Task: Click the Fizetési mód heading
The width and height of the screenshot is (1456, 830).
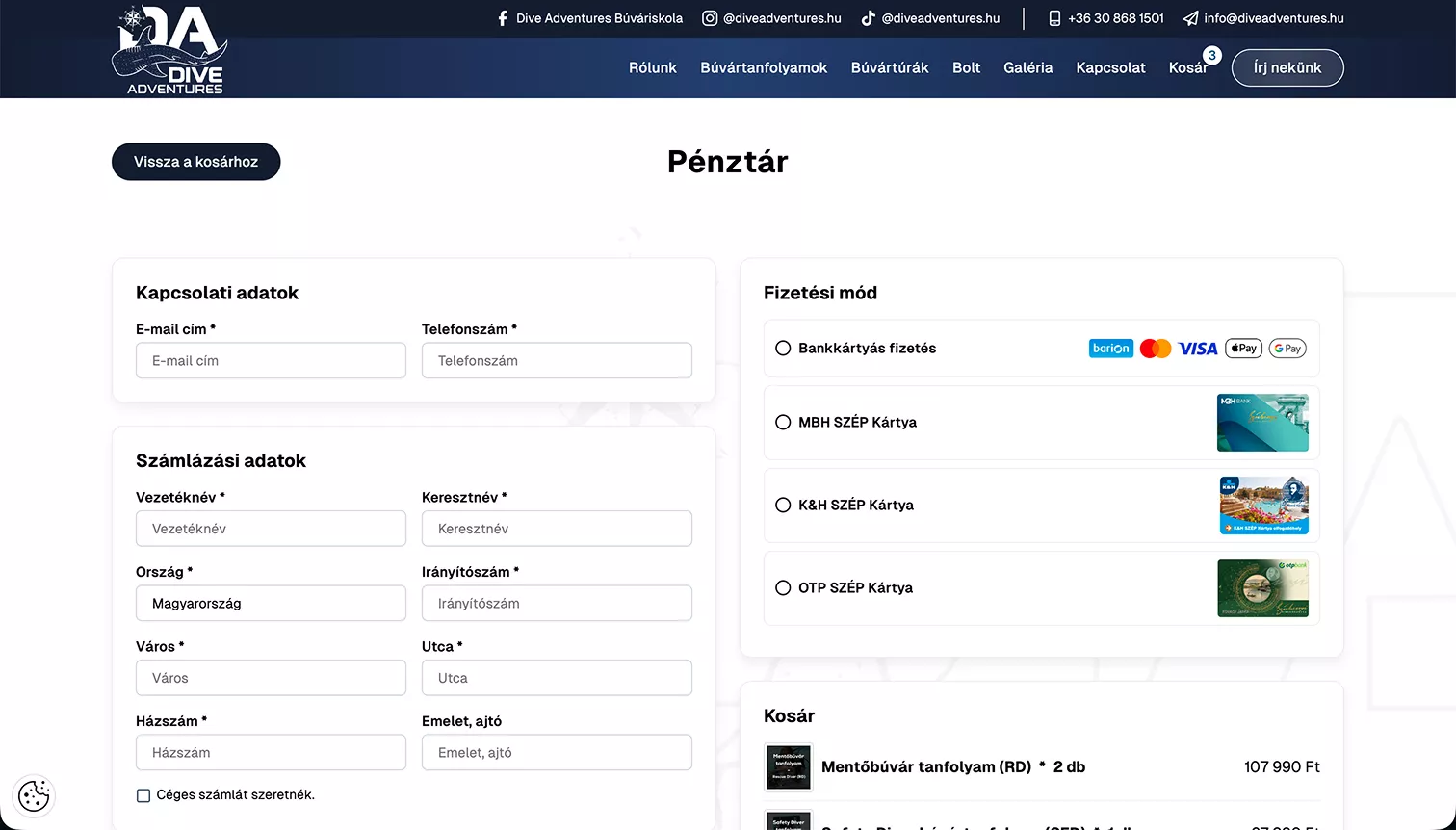Action: click(820, 293)
